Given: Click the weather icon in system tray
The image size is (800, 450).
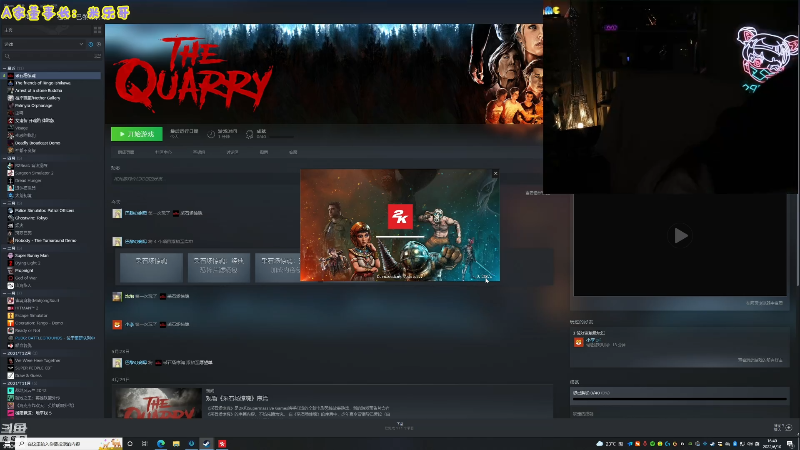Looking at the screenshot, I should tap(599, 443).
